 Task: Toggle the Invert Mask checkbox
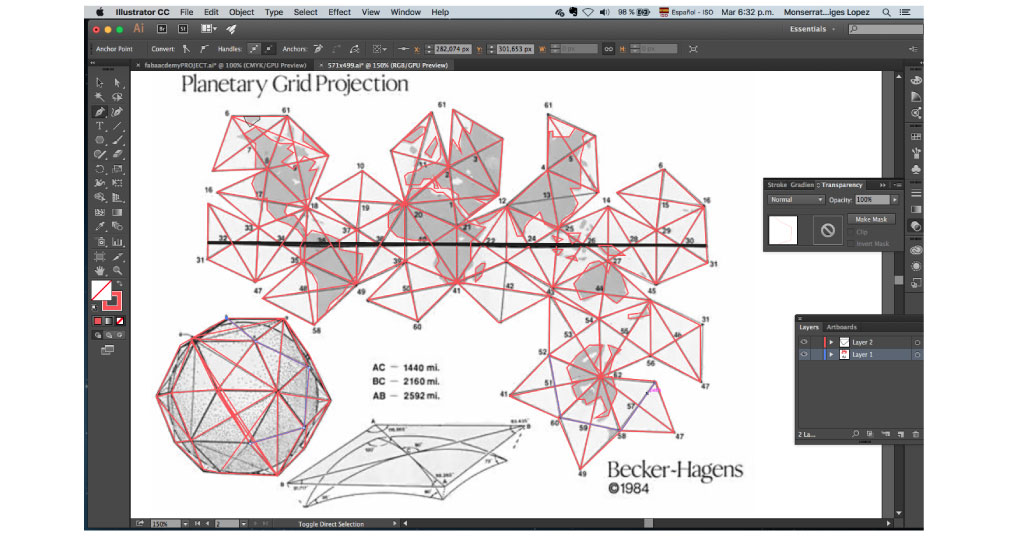pos(851,244)
